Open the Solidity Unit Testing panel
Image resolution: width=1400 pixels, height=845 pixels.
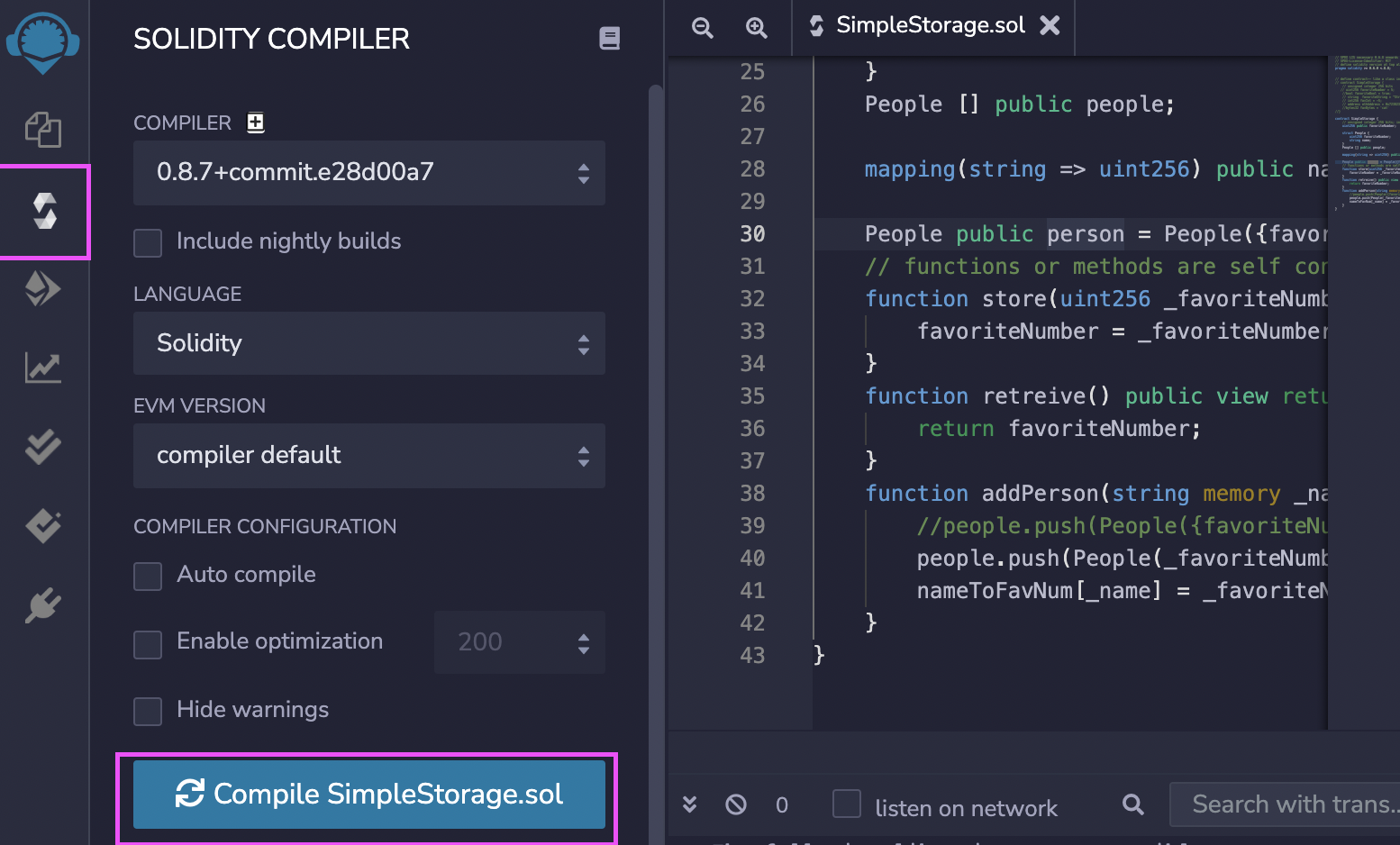(43, 446)
